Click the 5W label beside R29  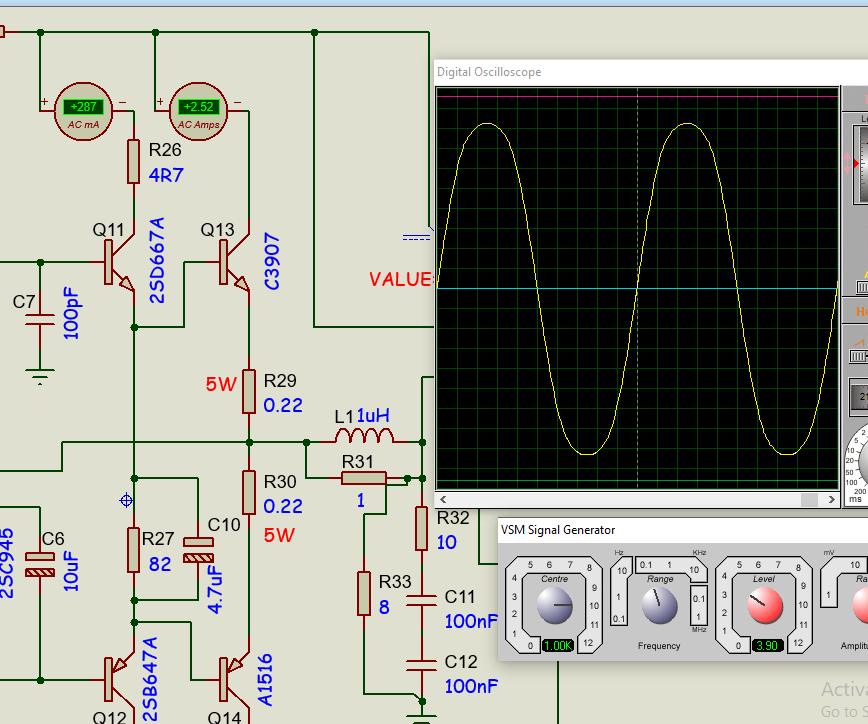(x=221, y=384)
